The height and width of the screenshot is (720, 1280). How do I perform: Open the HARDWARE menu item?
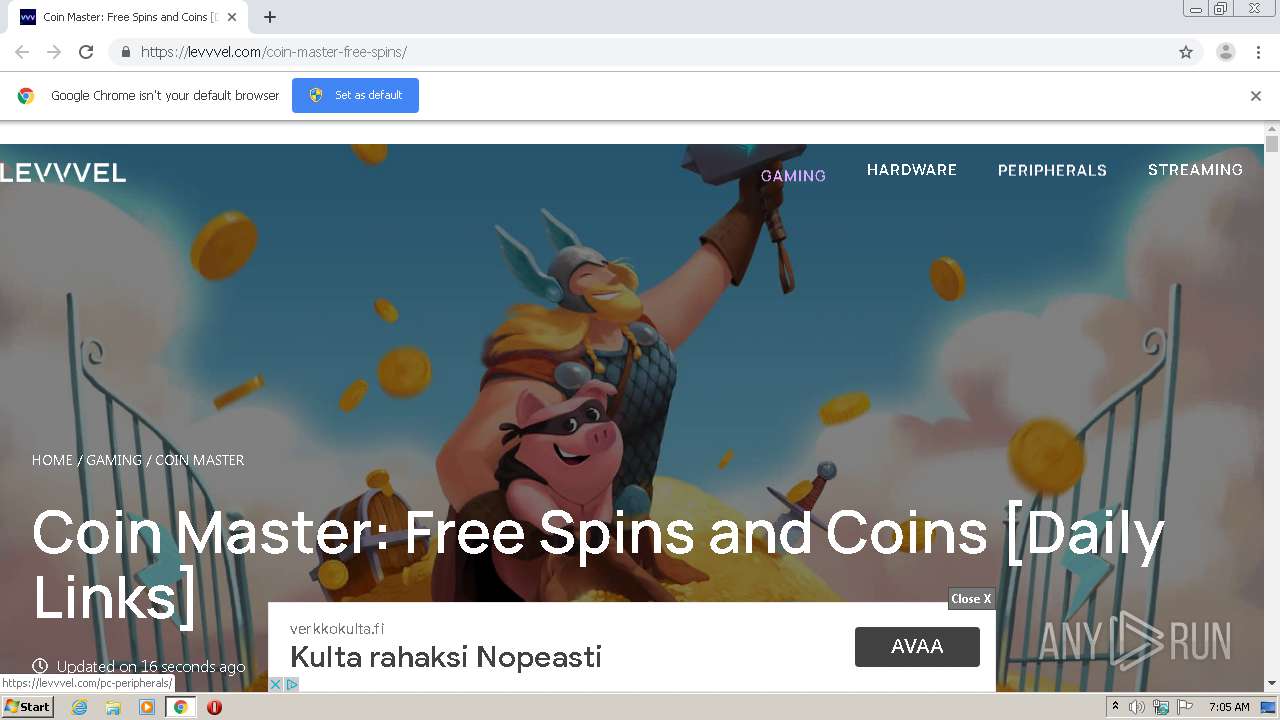pyautogui.click(x=912, y=170)
